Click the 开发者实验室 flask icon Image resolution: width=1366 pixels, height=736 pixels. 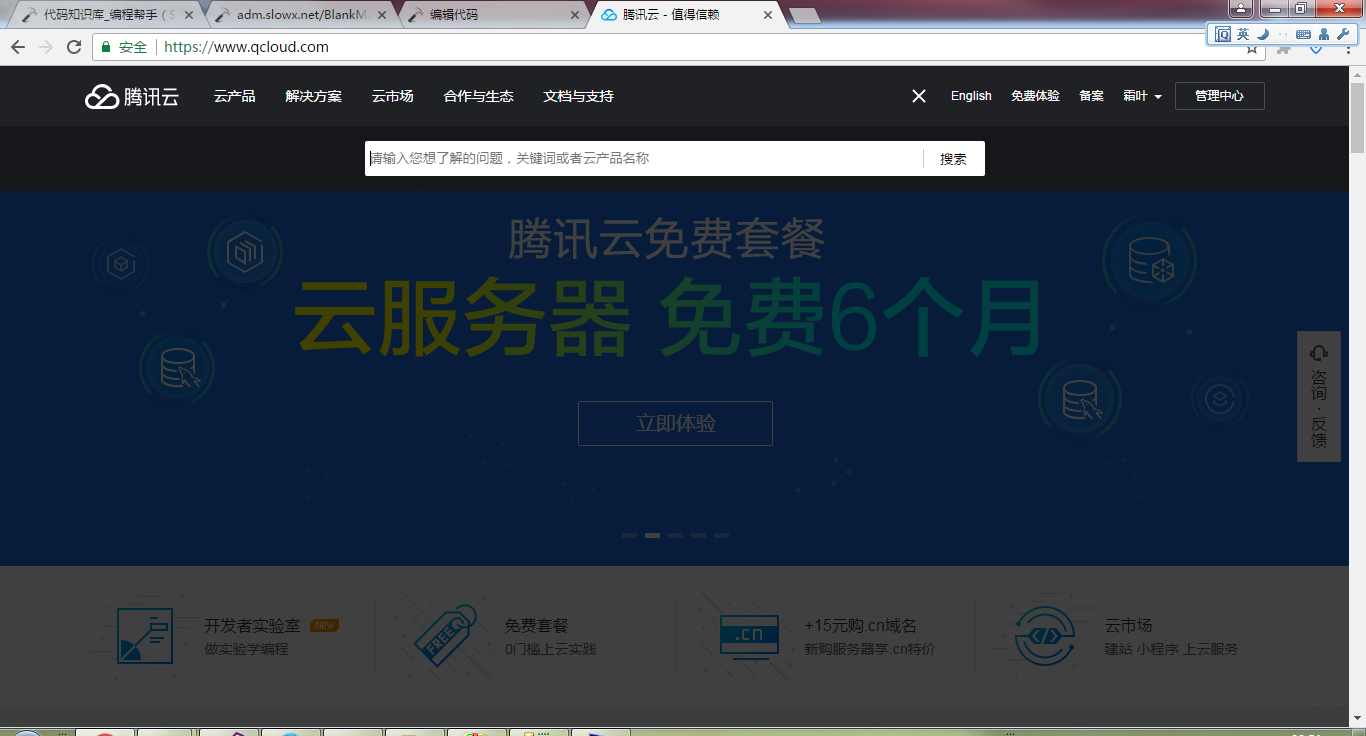click(x=144, y=635)
